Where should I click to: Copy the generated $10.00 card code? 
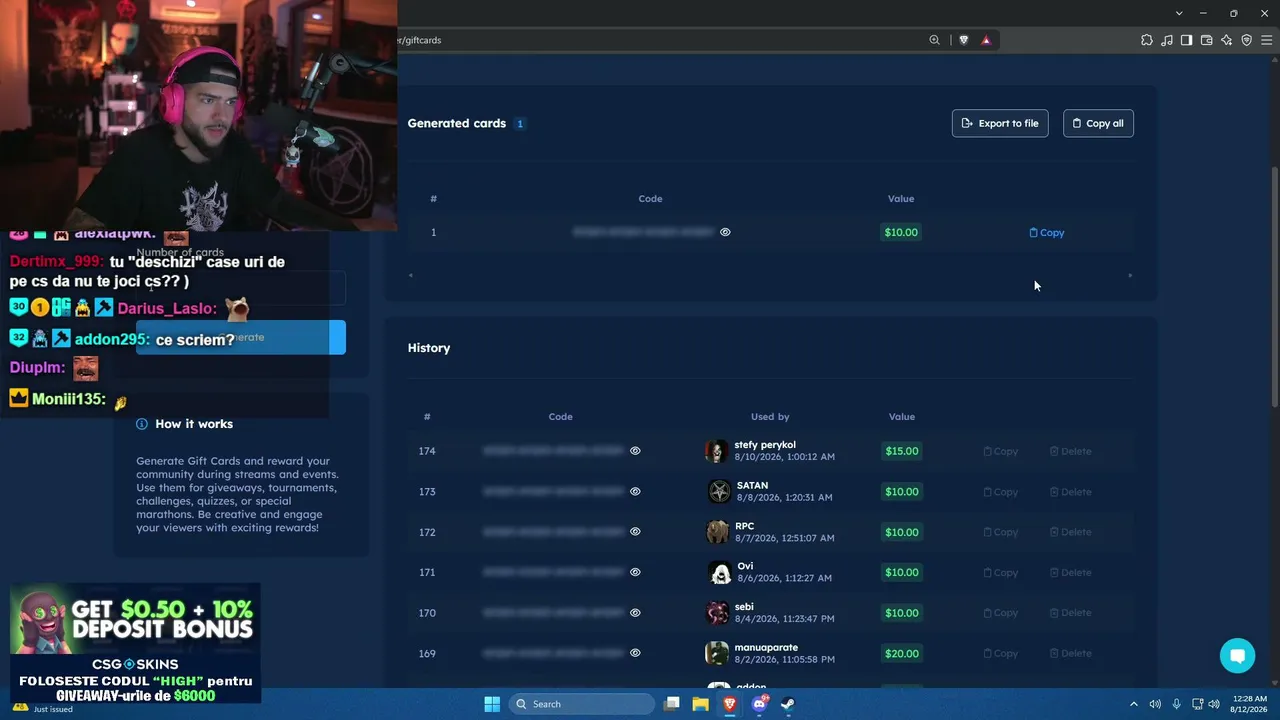point(1047,232)
